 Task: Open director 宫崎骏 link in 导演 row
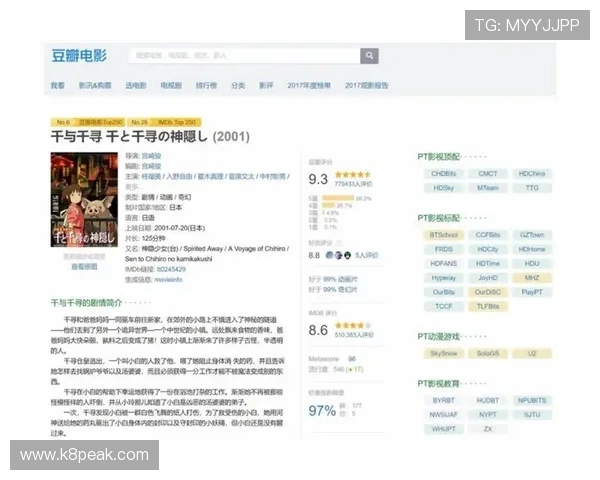pyautogui.click(x=152, y=156)
